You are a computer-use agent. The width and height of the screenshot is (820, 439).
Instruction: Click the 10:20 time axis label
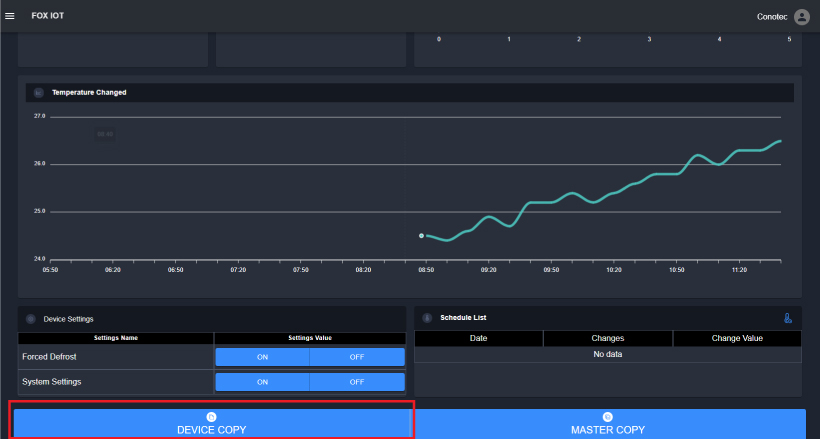point(613,270)
